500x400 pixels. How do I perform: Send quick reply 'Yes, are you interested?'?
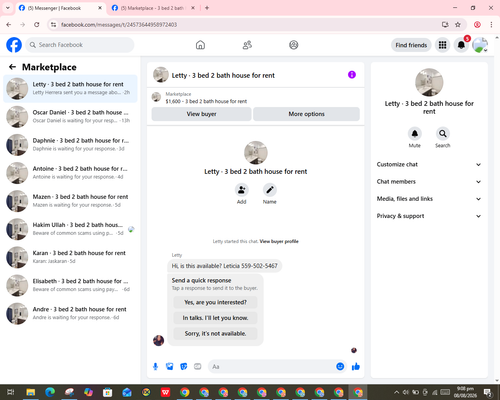coord(215,302)
